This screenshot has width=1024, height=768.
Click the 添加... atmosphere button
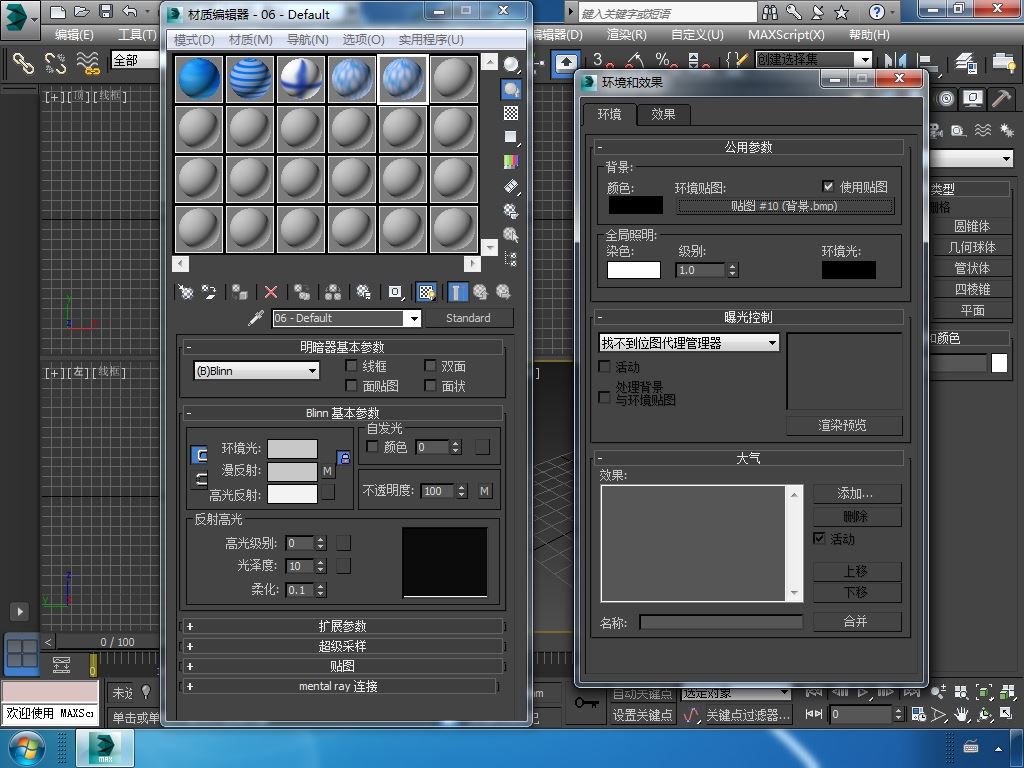[857, 493]
